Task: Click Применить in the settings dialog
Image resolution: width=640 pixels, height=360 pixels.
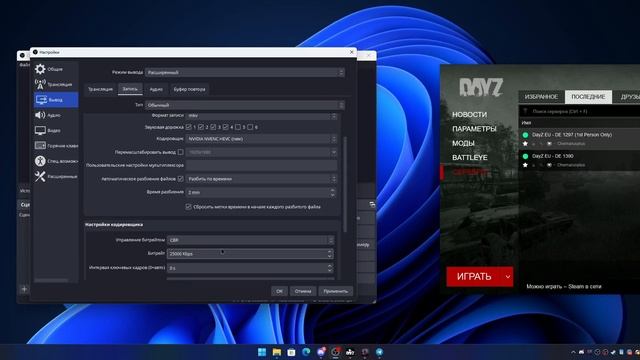Action: point(336,291)
